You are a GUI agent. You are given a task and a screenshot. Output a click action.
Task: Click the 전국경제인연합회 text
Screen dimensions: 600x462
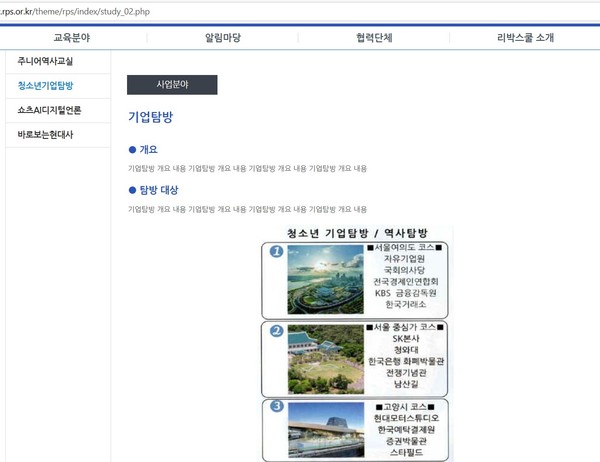pyautogui.click(x=406, y=282)
